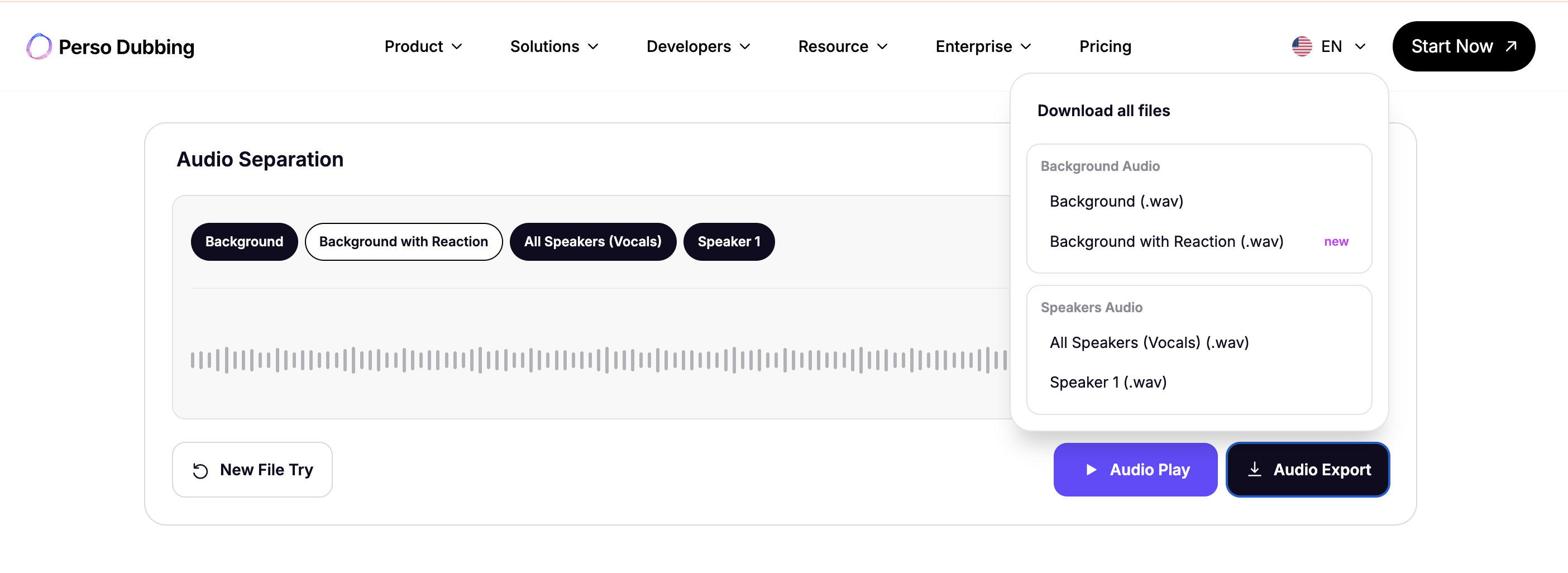Click the New File Try button
This screenshot has height=573, width=1568.
pyautogui.click(x=252, y=470)
